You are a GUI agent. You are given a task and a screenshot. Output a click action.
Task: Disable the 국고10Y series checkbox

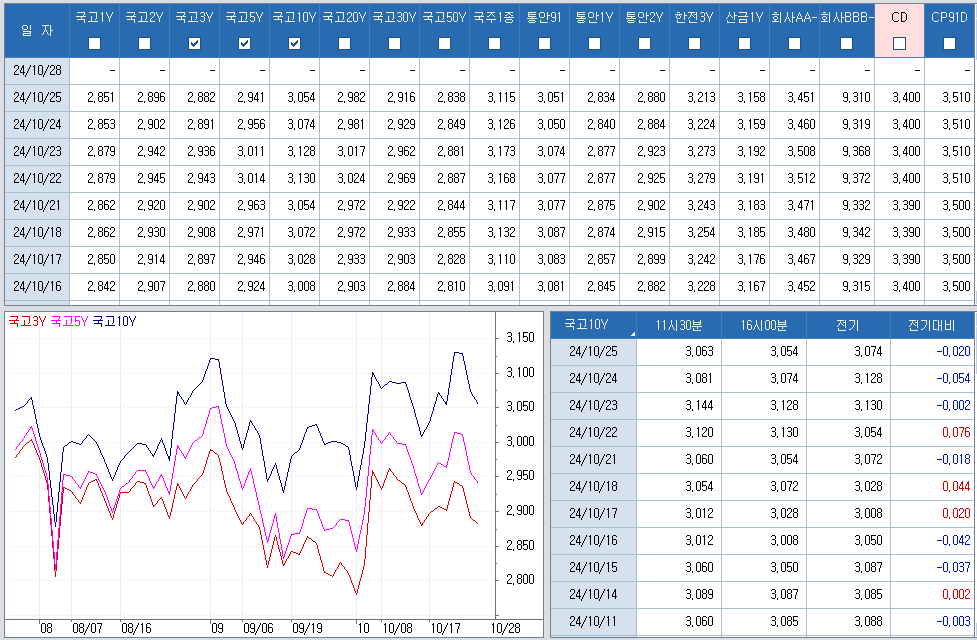tap(294, 43)
